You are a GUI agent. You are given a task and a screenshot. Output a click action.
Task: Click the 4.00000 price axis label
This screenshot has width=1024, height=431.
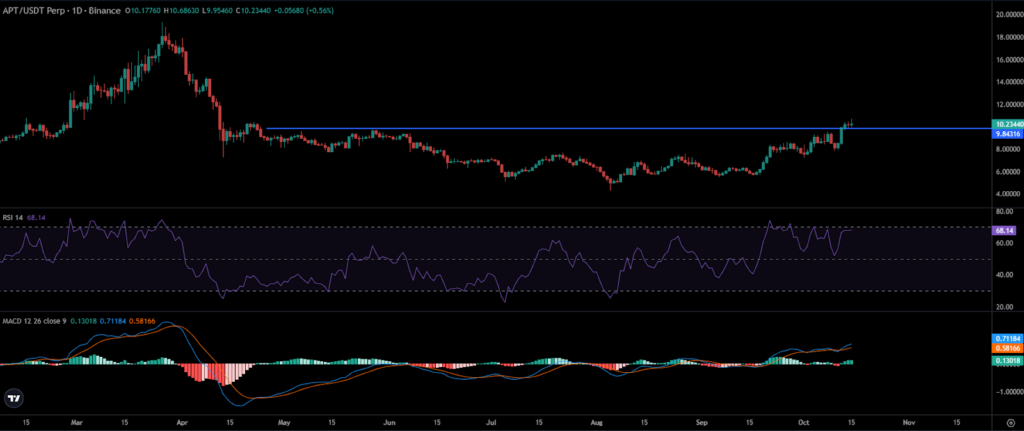(1006, 194)
